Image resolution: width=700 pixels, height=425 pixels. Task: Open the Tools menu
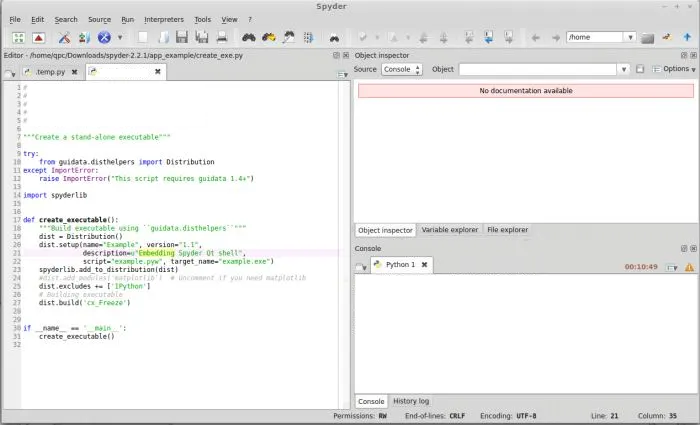(x=202, y=20)
